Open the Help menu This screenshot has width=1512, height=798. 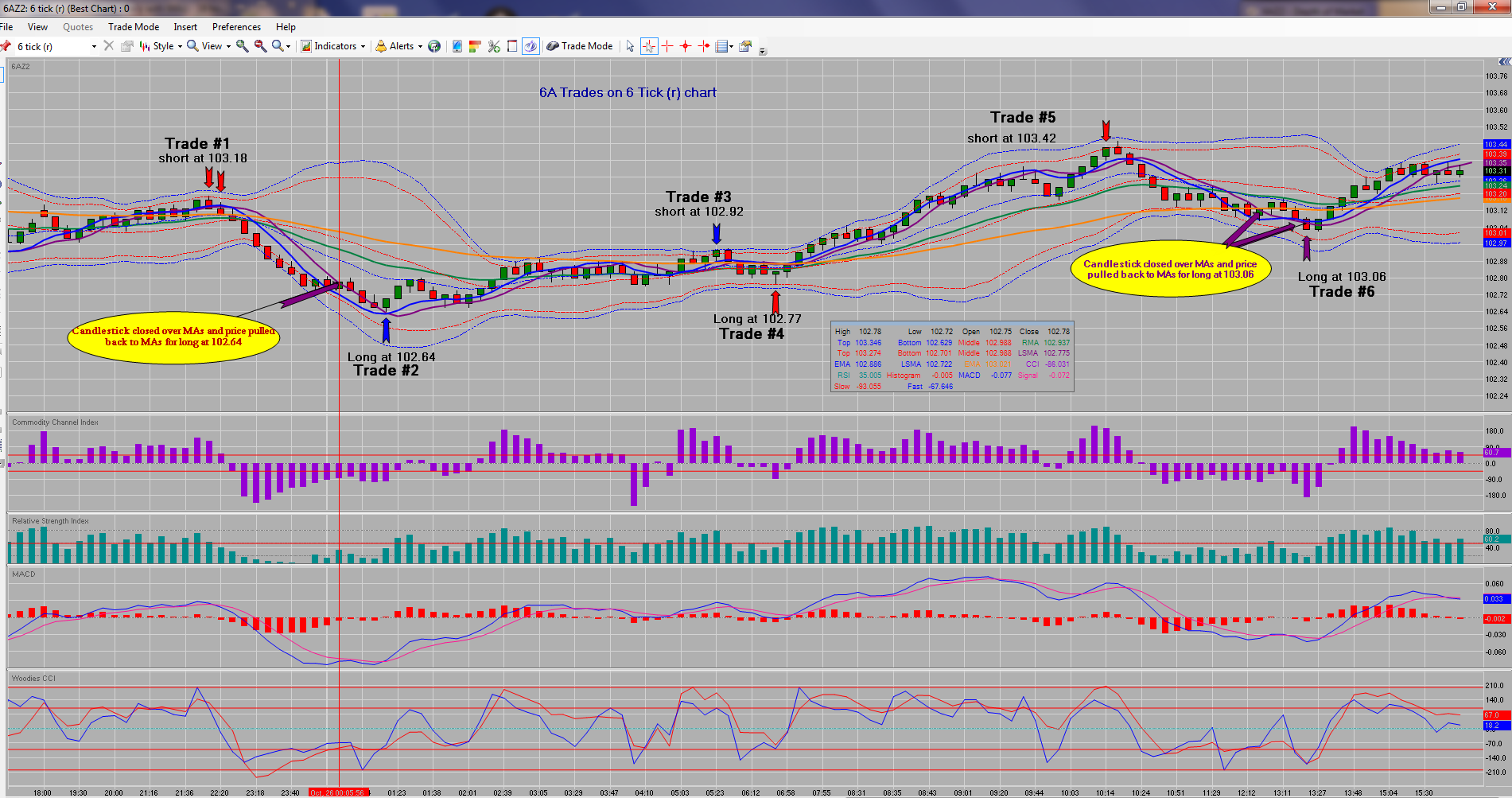coord(286,27)
